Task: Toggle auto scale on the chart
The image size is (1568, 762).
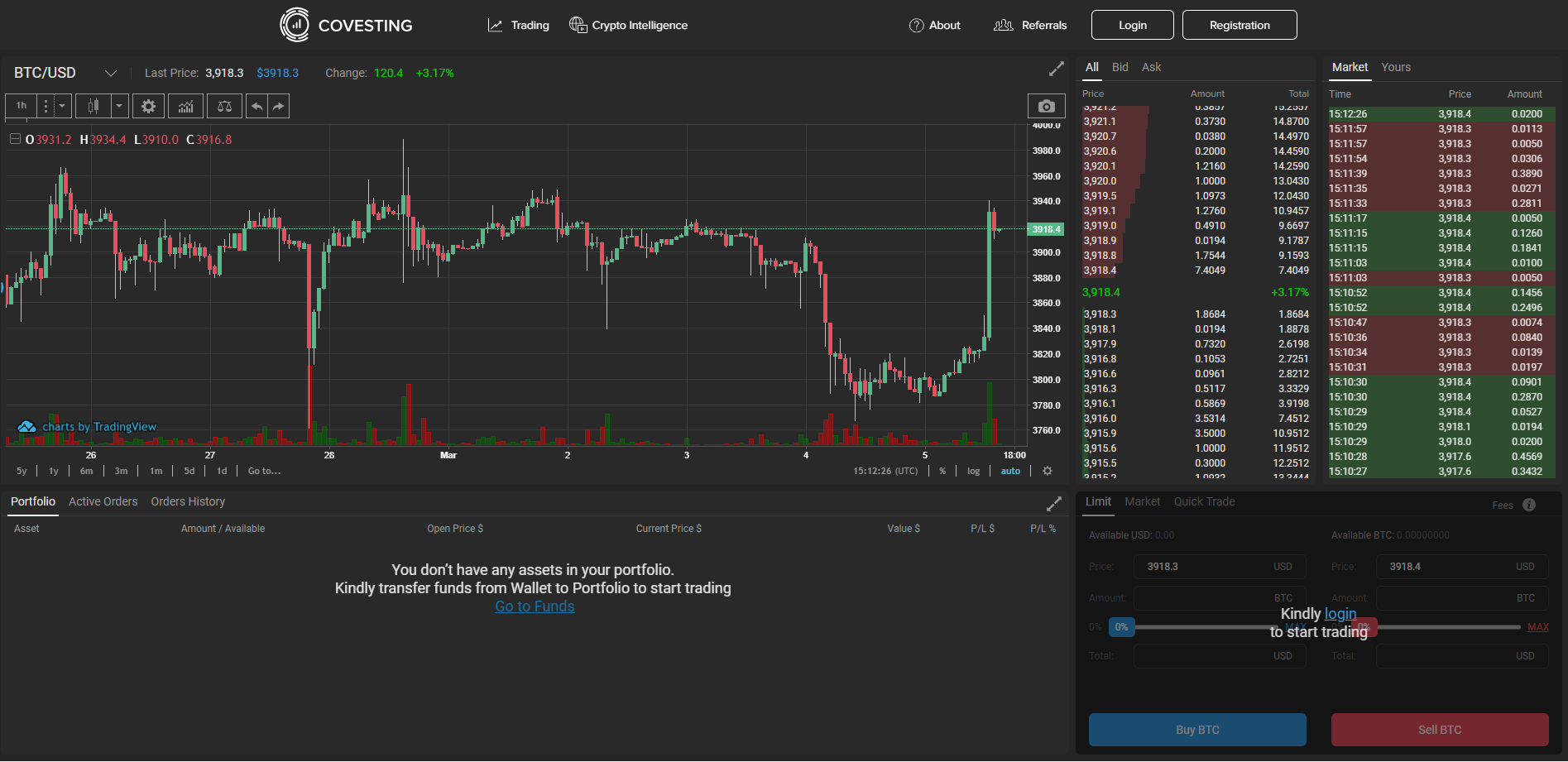Action: pos(1010,471)
